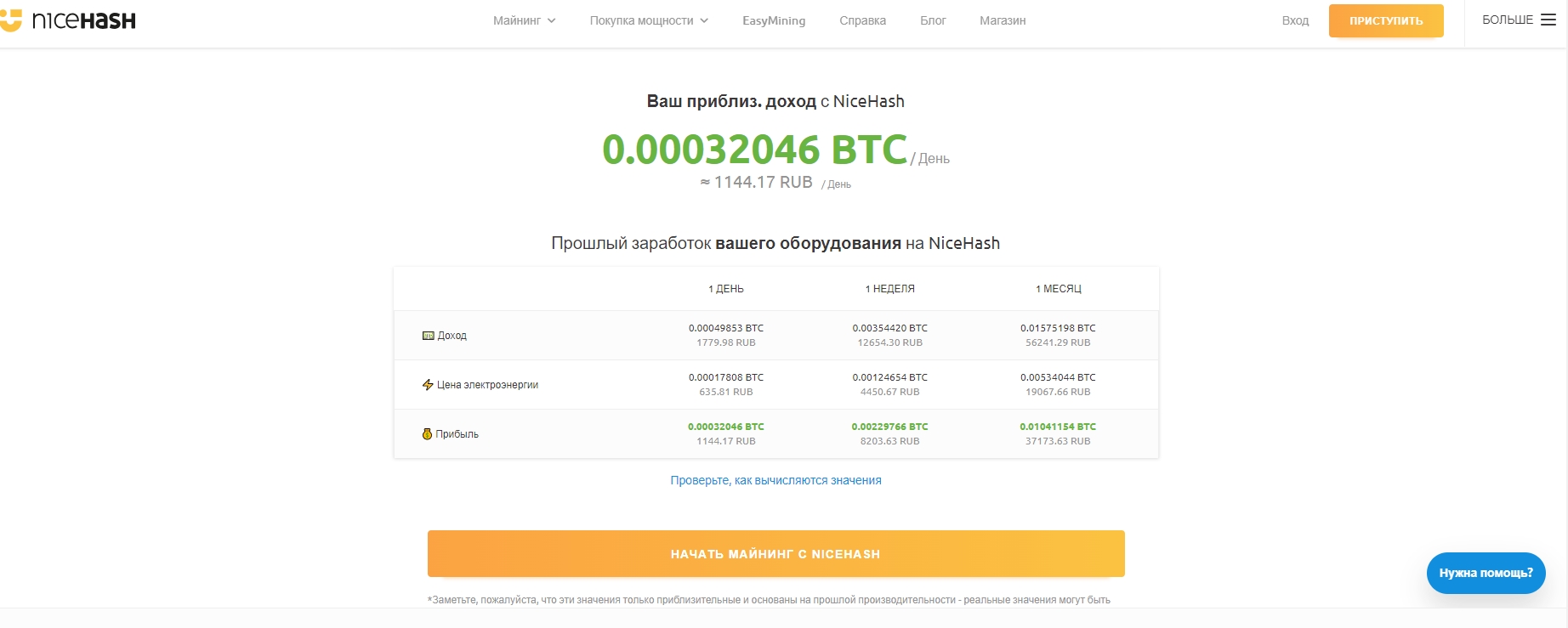Open the EasyMining menu item

tap(774, 20)
